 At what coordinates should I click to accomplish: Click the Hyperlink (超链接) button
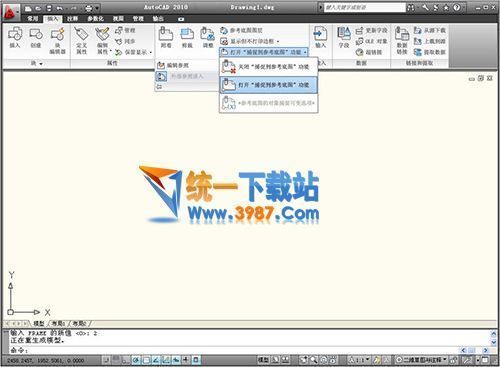[368, 52]
